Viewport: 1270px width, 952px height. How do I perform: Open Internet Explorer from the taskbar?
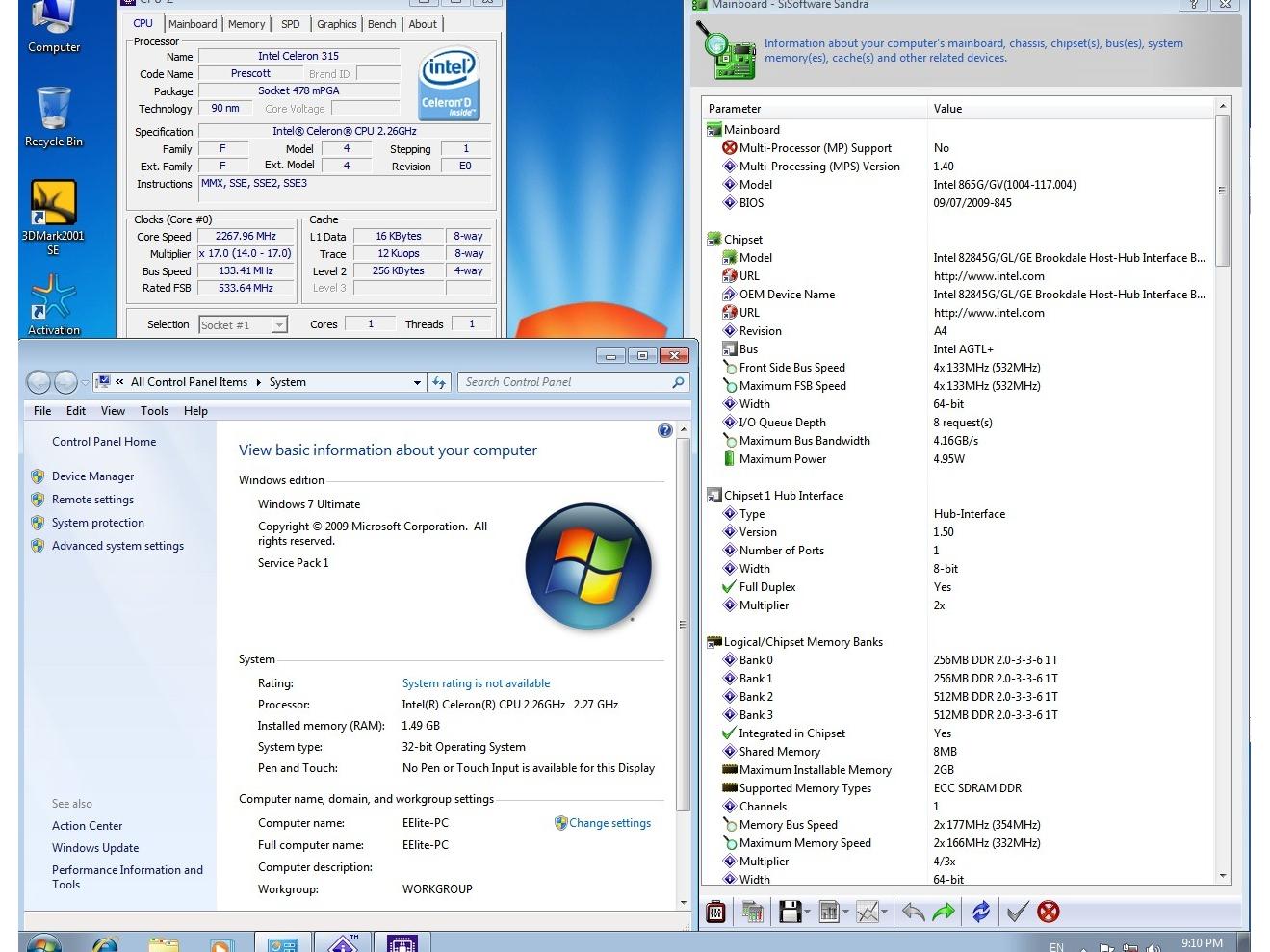tap(105, 944)
